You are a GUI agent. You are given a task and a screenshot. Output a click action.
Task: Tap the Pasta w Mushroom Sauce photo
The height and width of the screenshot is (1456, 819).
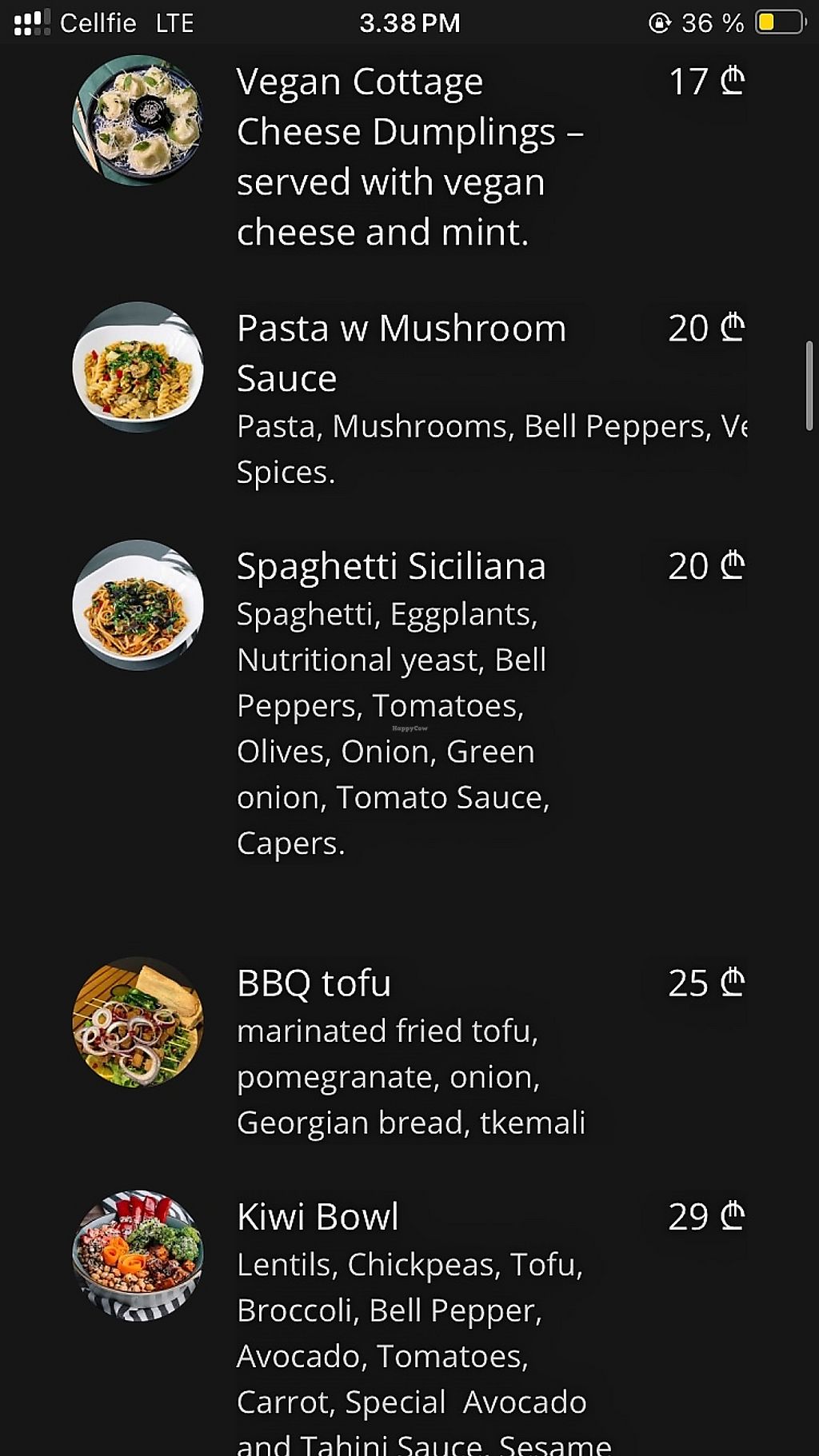(138, 367)
